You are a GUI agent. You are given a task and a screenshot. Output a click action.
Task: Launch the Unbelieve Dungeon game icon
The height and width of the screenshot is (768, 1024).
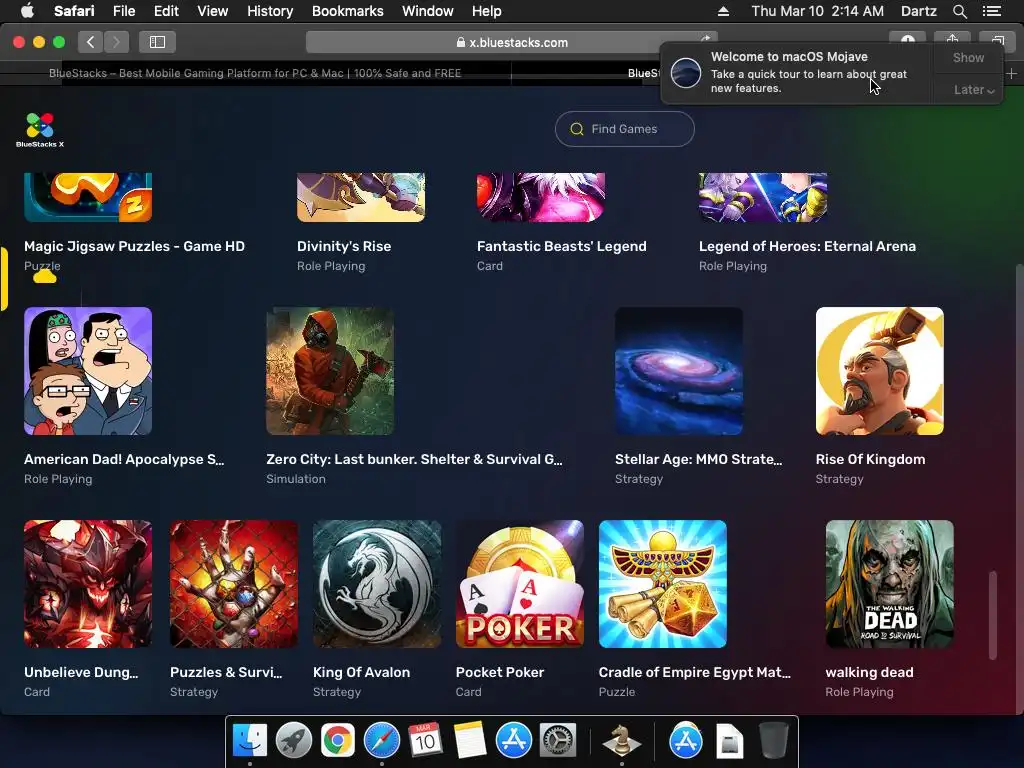(x=88, y=584)
